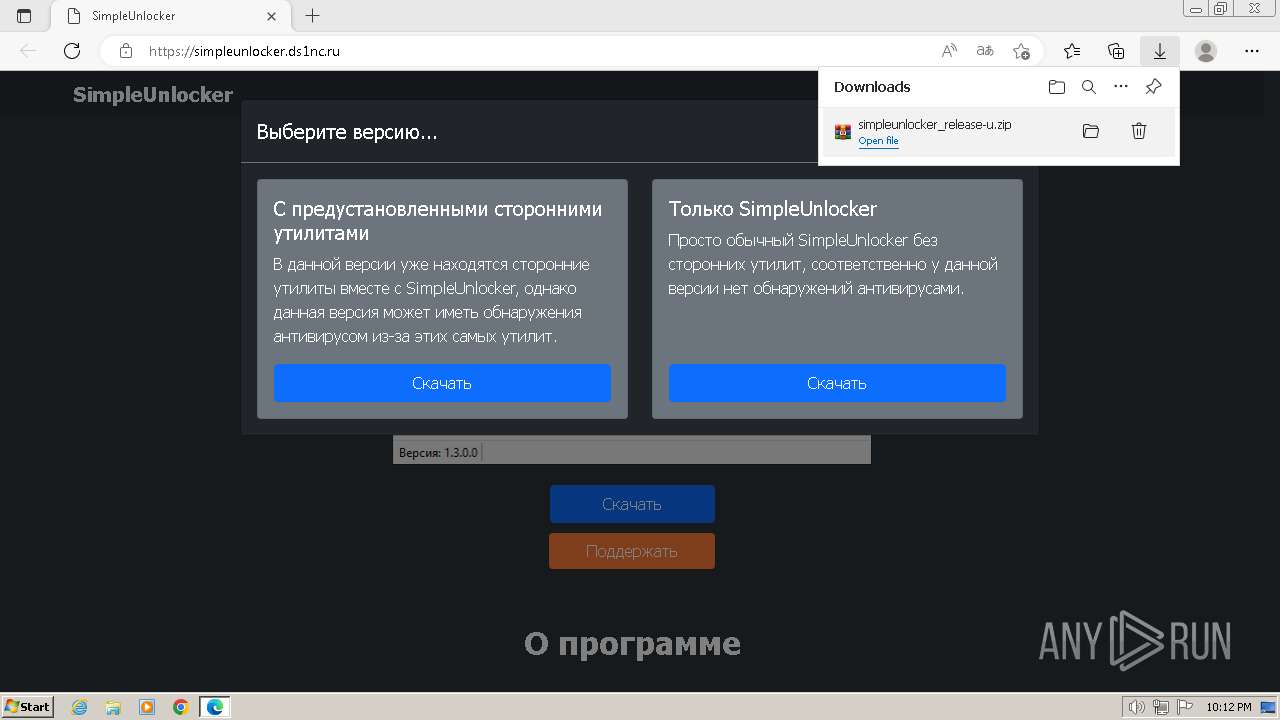1280x720 pixels.
Task: Delete the simpleunlocker_release-u.zip download
Action: point(1138,131)
